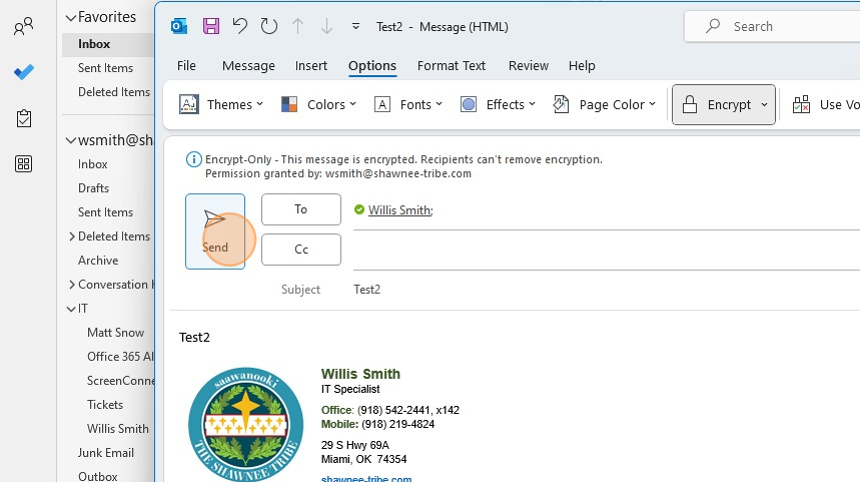Open the Tasks clipboard icon in sidebar
Viewport: 860px width, 482px height.
(24, 118)
